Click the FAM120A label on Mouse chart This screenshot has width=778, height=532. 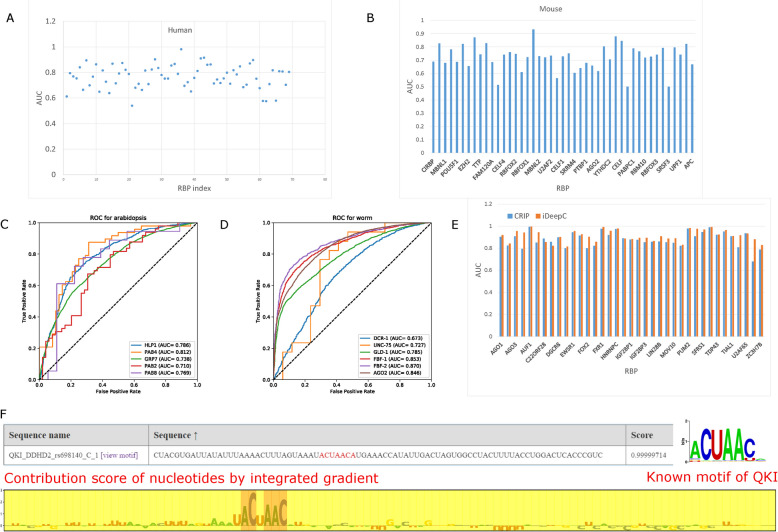(483, 169)
